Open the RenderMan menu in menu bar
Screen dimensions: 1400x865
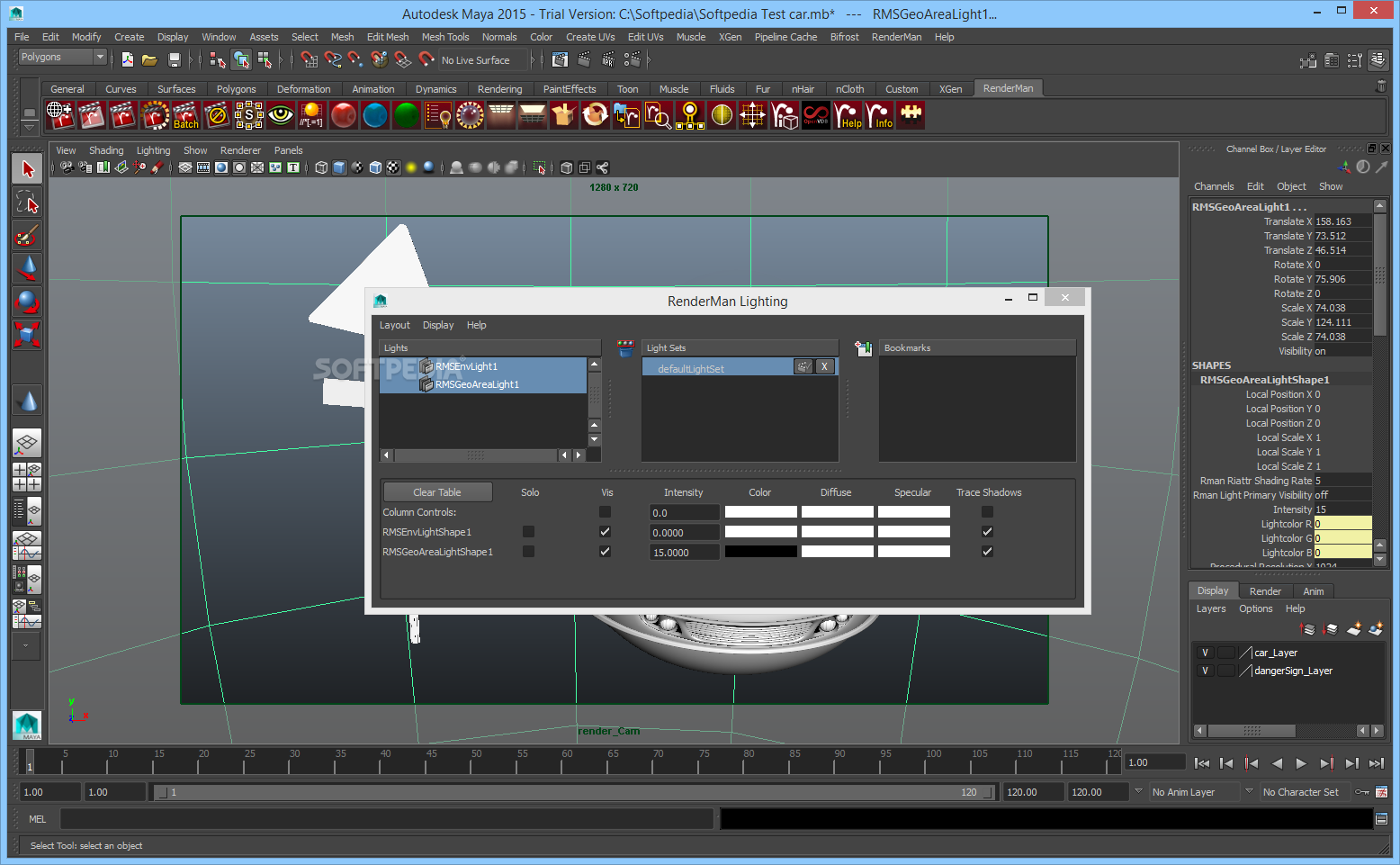896,37
